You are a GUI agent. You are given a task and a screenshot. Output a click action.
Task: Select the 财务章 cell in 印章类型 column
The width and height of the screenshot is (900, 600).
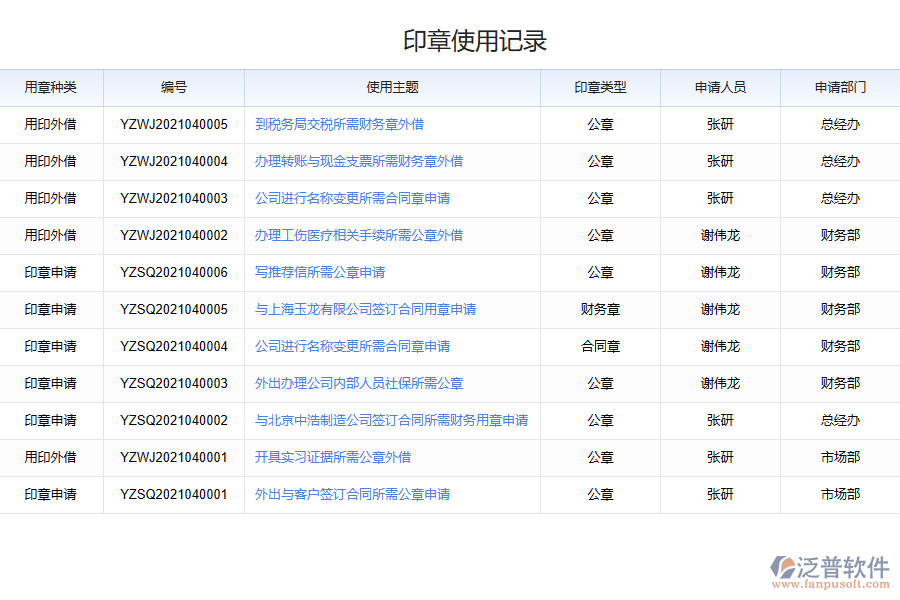[x=600, y=309]
